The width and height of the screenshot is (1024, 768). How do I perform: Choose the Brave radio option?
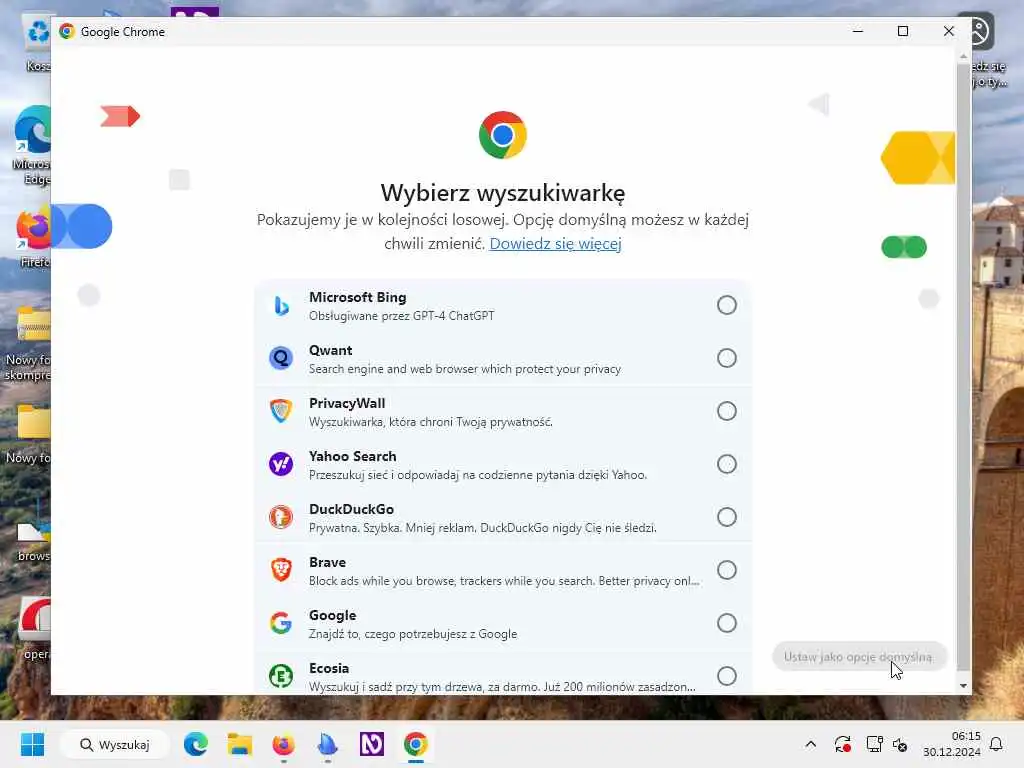point(726,569)
